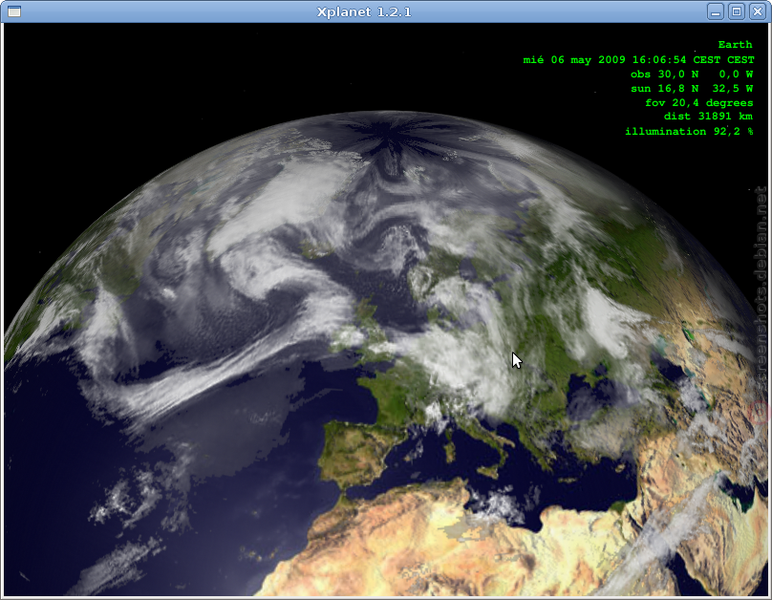The image size is (772, 600).
Task: Click the 'fov 20,4 degrees' line
Action: [x=699, y=103]
